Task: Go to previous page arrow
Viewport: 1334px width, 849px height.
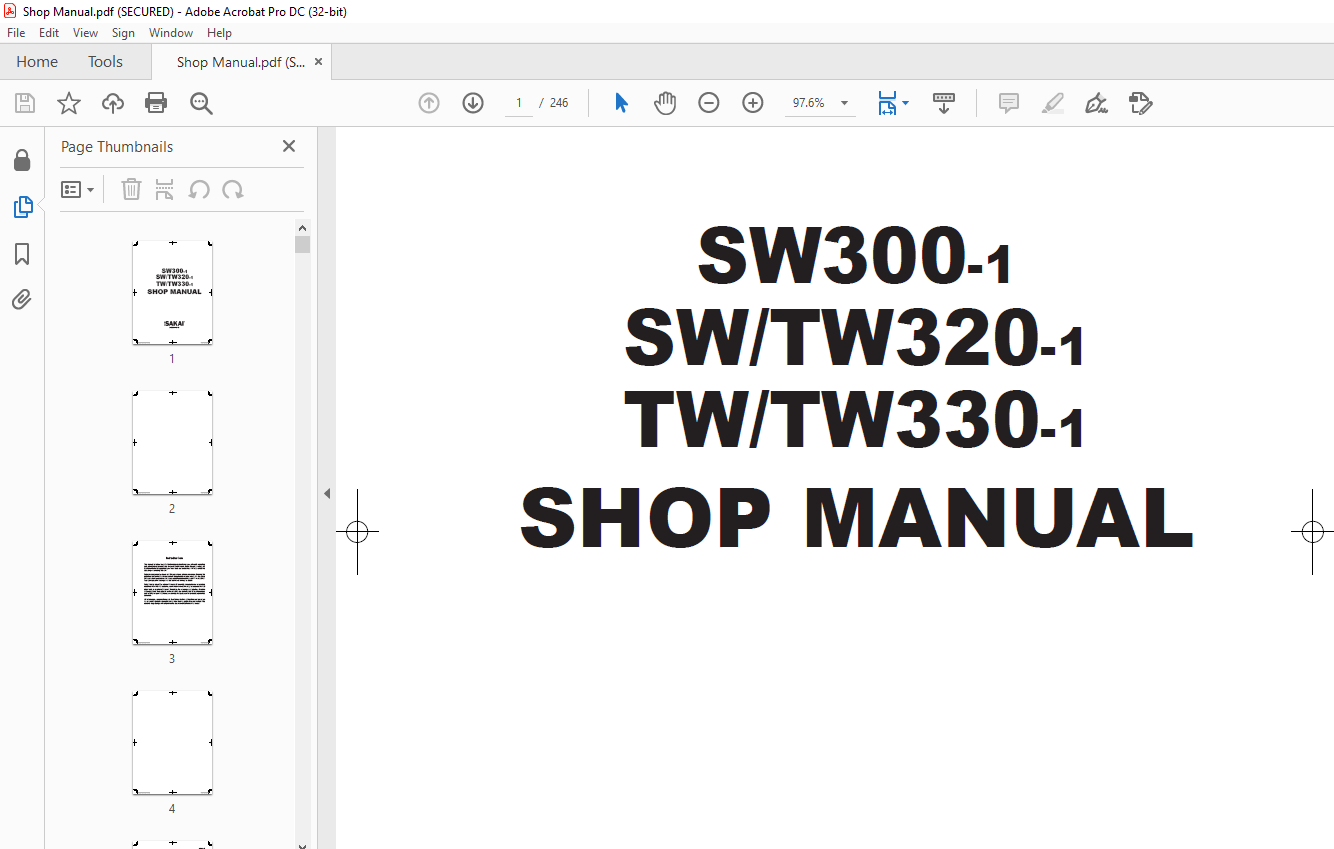Action: (x=429, y=103)
